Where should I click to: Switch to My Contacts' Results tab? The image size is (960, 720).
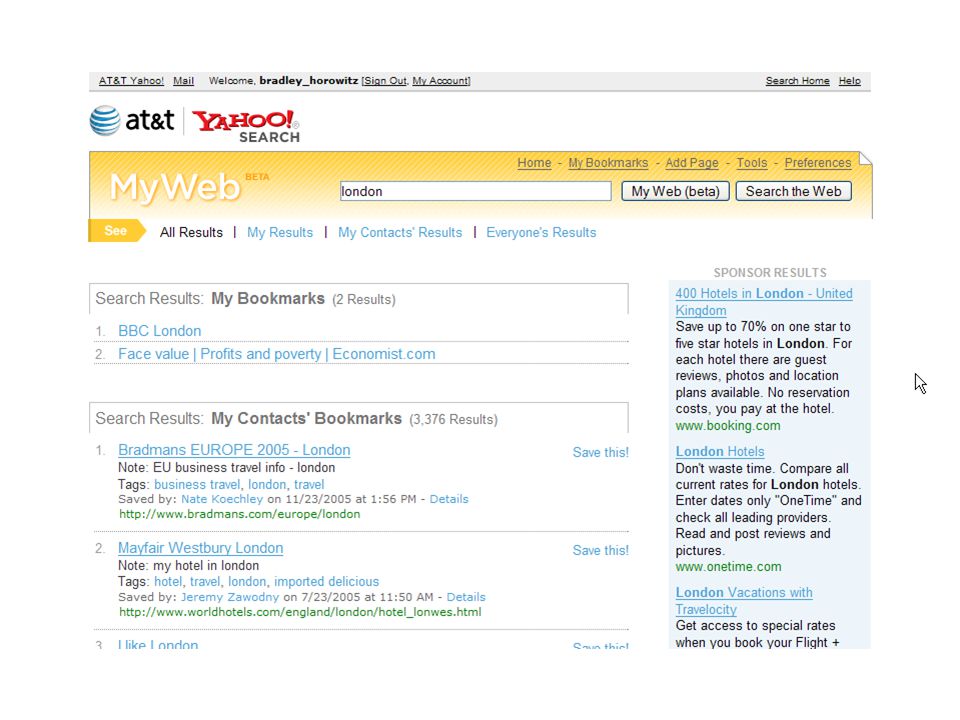tap(400, 233)
